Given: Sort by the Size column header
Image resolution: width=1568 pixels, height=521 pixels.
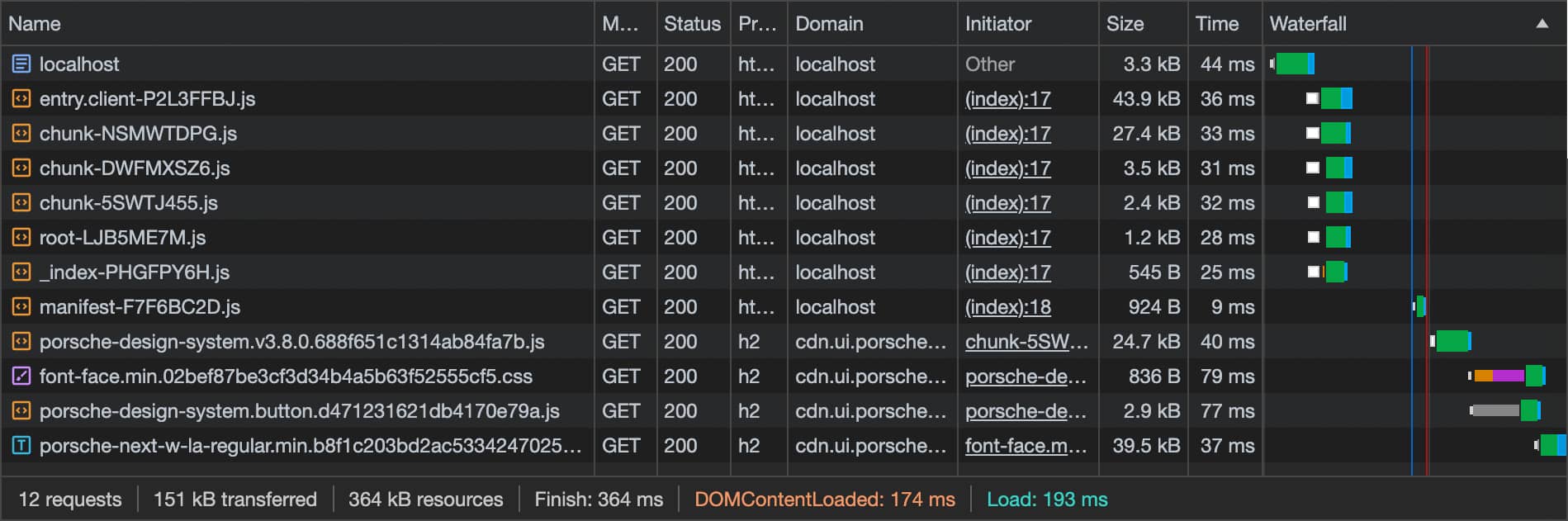Looking at the screenshot, I should pos(1125,24).
